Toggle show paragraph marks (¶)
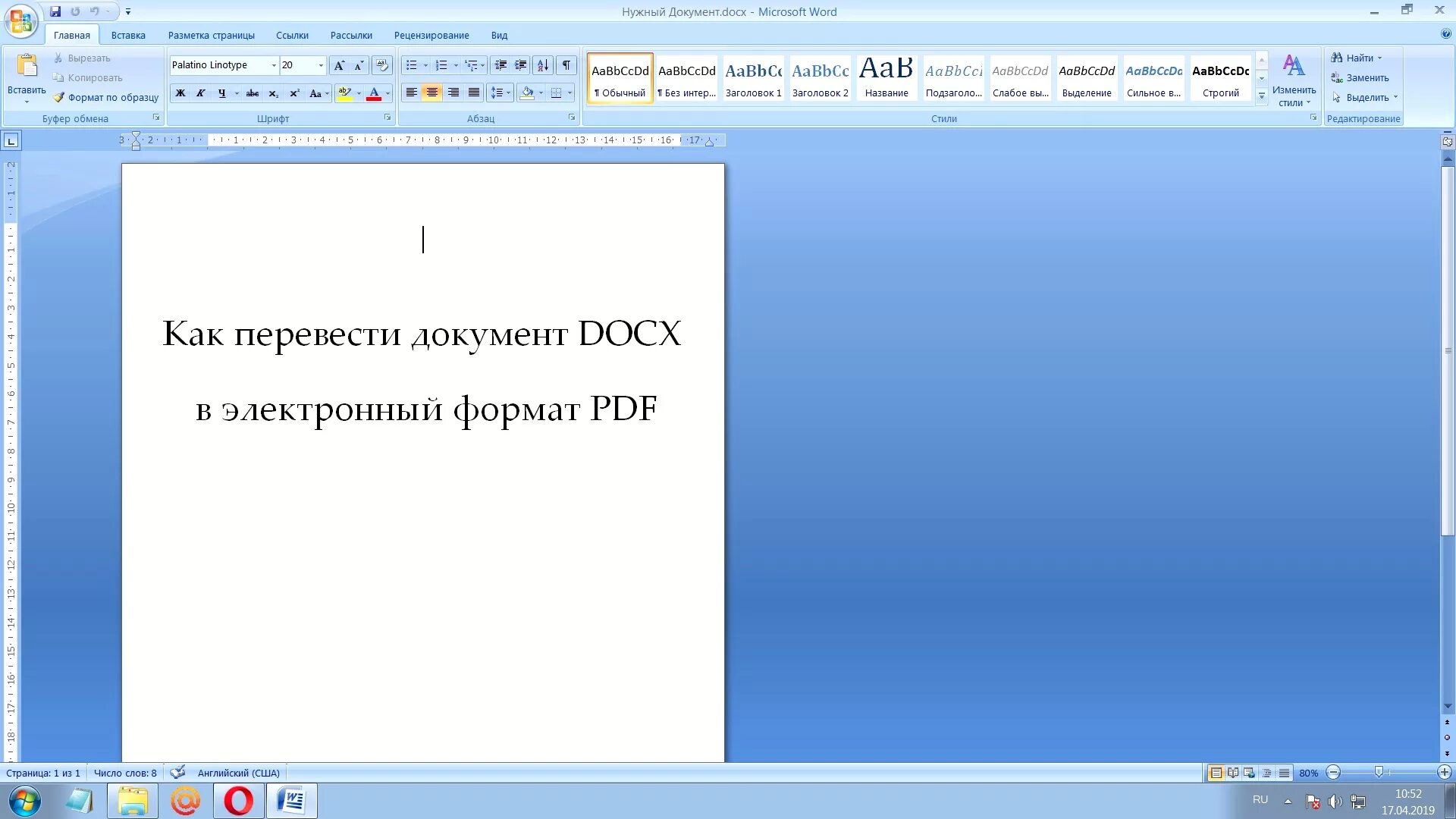The width and height of the screenshot is (1456, 819). [x=566, y=65]
